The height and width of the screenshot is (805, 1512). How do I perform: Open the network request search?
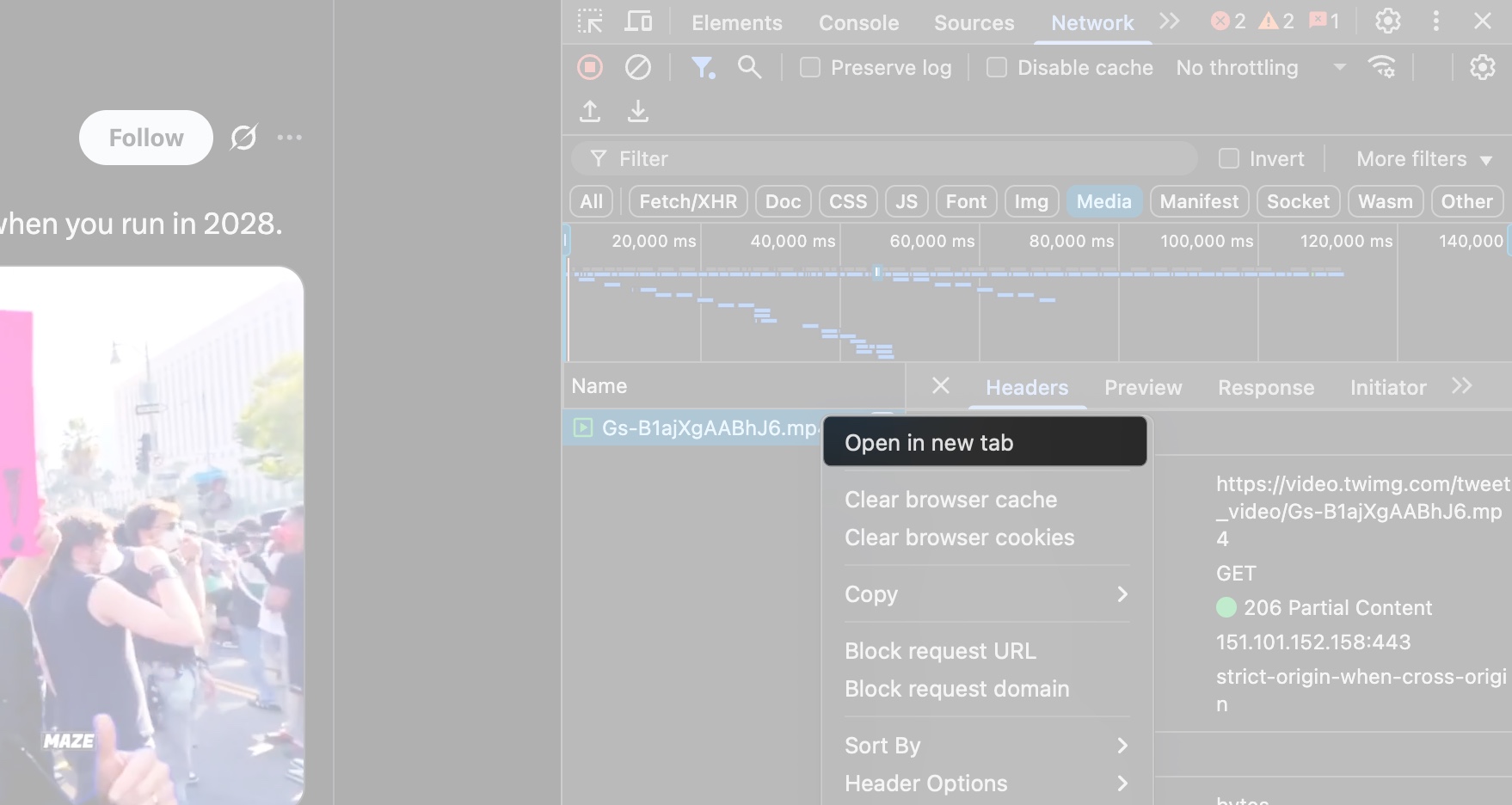[749, 67]
